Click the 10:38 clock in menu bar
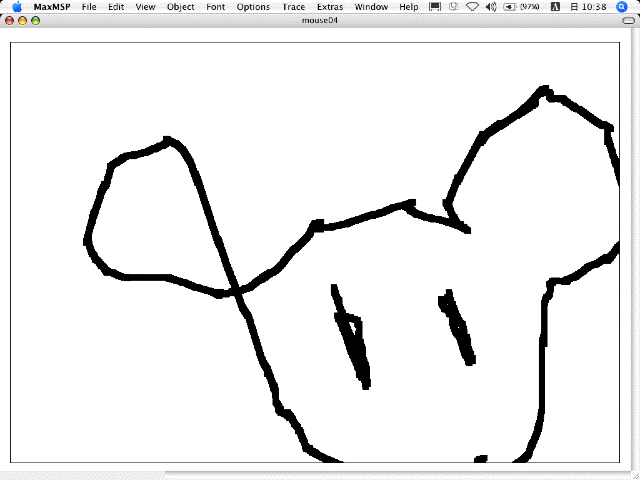 click(594, 7)
